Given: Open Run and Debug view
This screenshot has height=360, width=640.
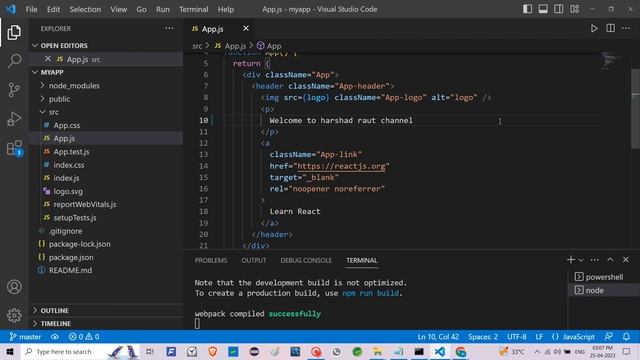Looking at the screenshot, I should click(14, 119).
